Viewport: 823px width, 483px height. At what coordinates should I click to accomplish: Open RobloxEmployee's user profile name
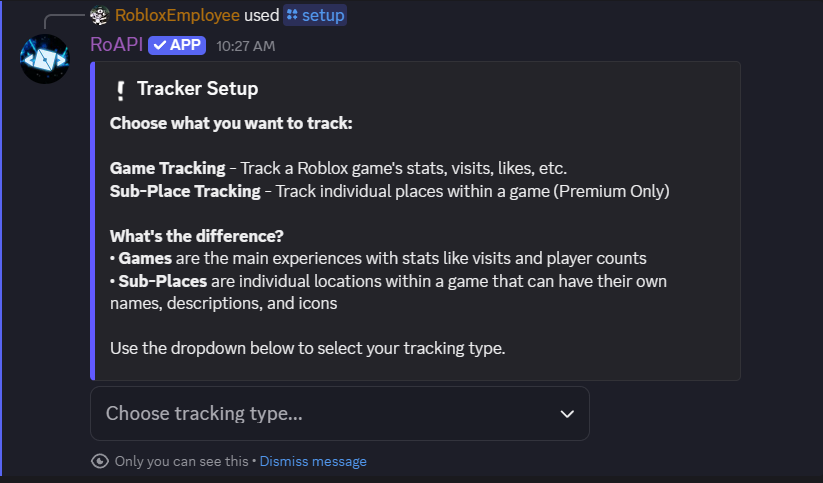click(177, 15)
